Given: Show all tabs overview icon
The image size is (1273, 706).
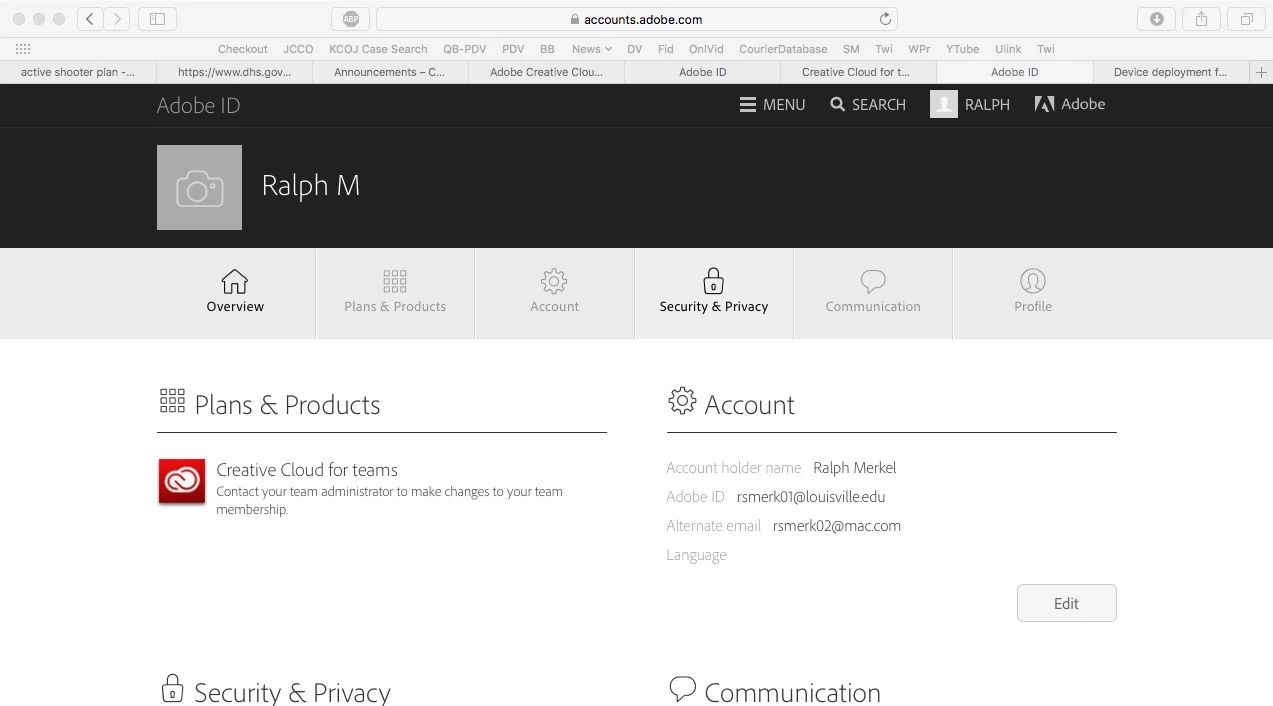Looking at the screenshot, I should click(x=1246, y=19).
